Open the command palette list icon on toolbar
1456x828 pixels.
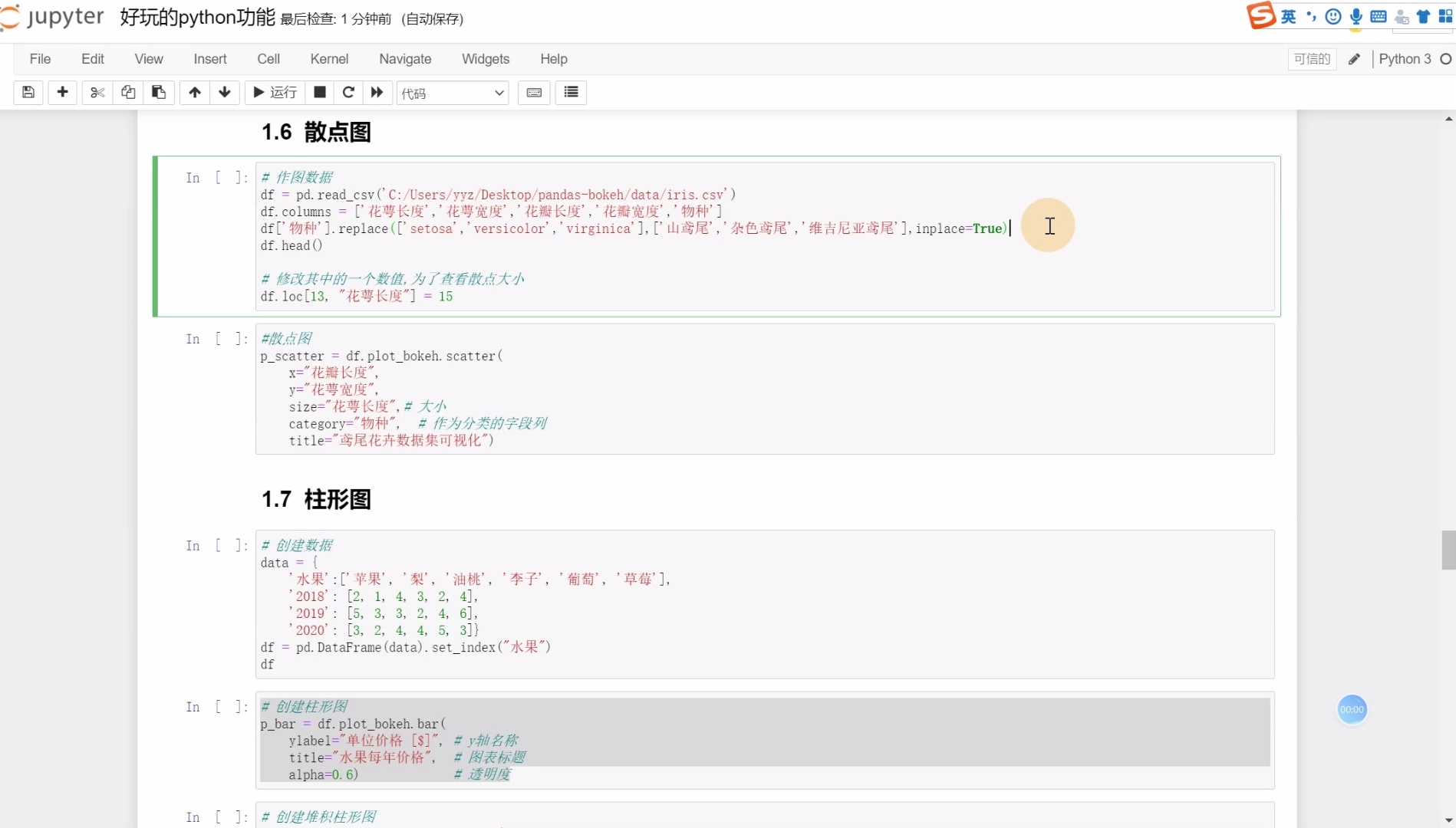571,92
